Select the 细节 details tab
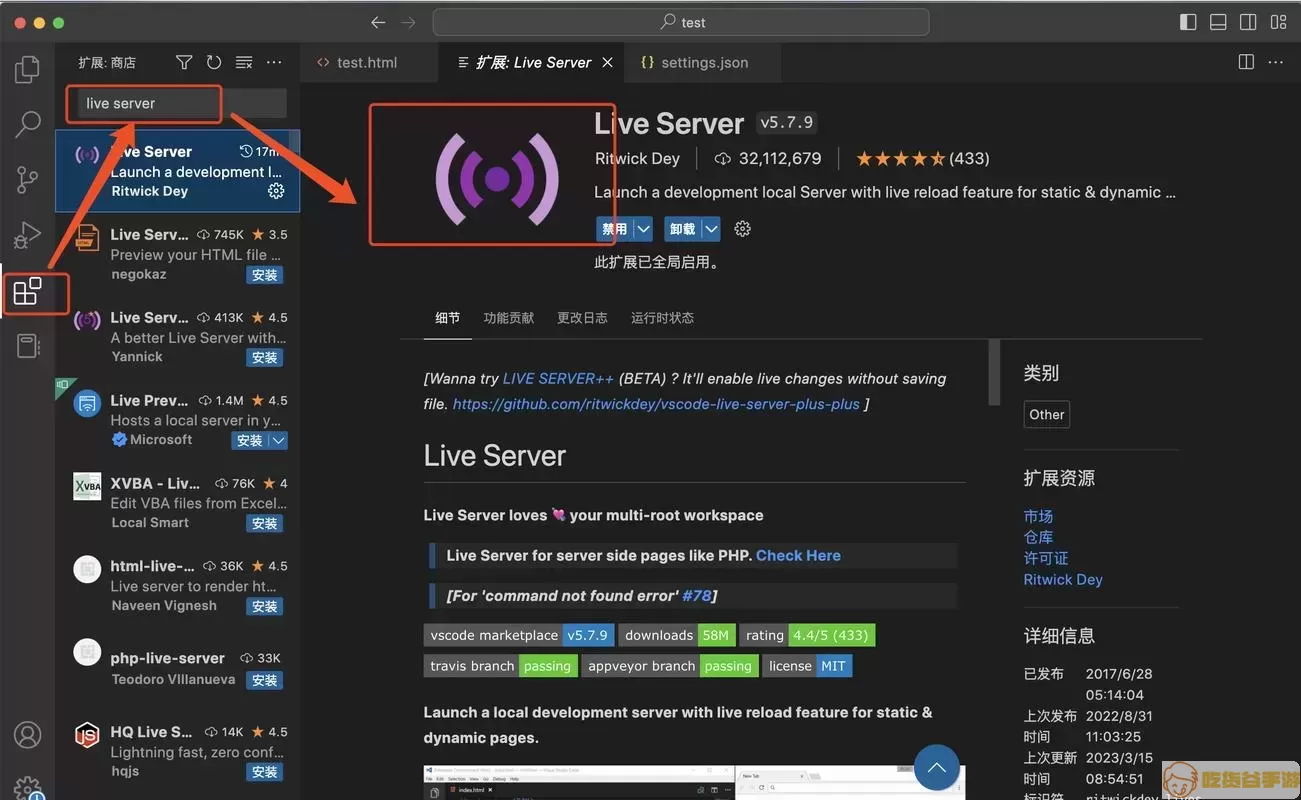The width and height of the screenshot is (1301, 800). (x=448, y=318)
